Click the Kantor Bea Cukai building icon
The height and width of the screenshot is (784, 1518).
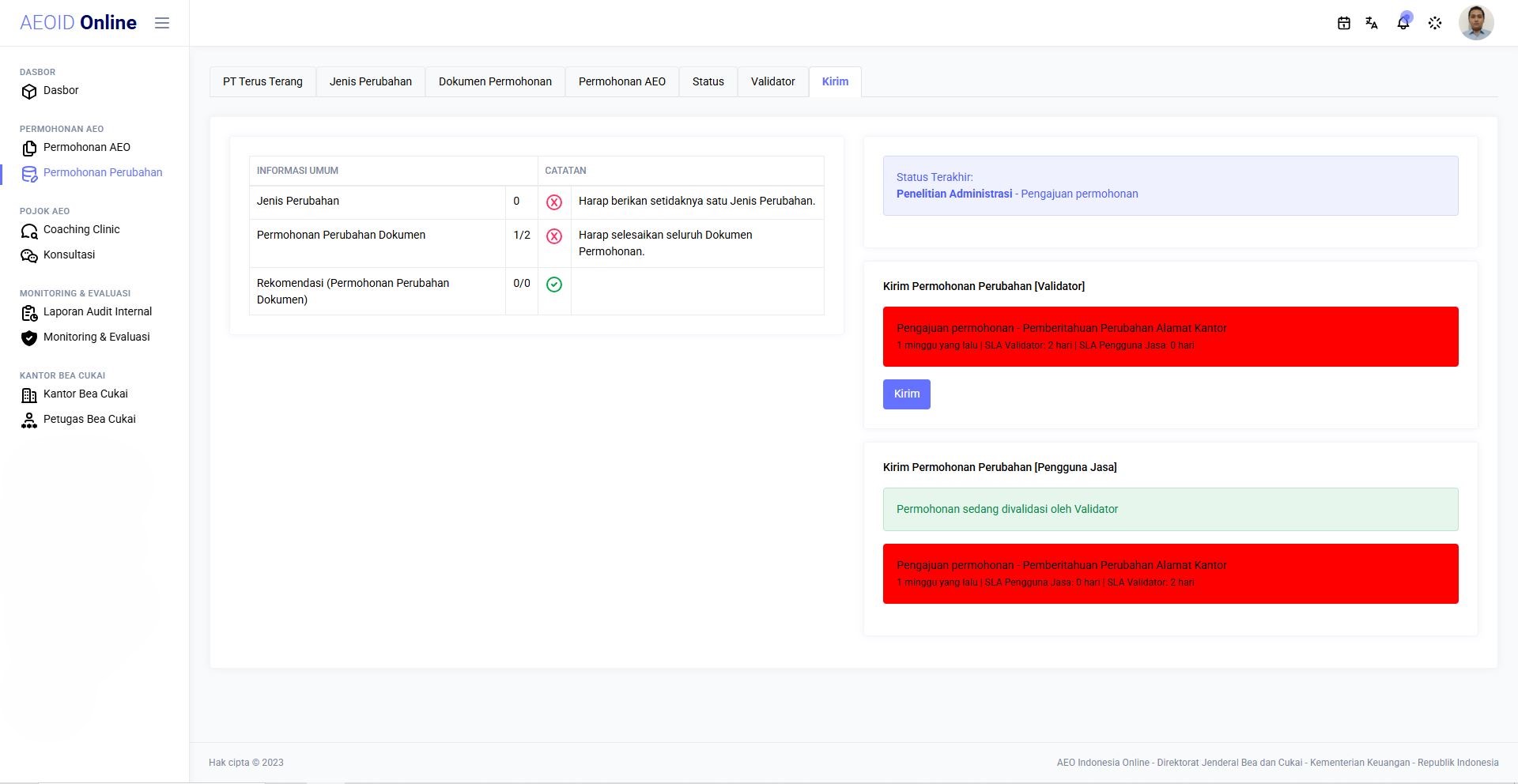[x=29, y=395]
